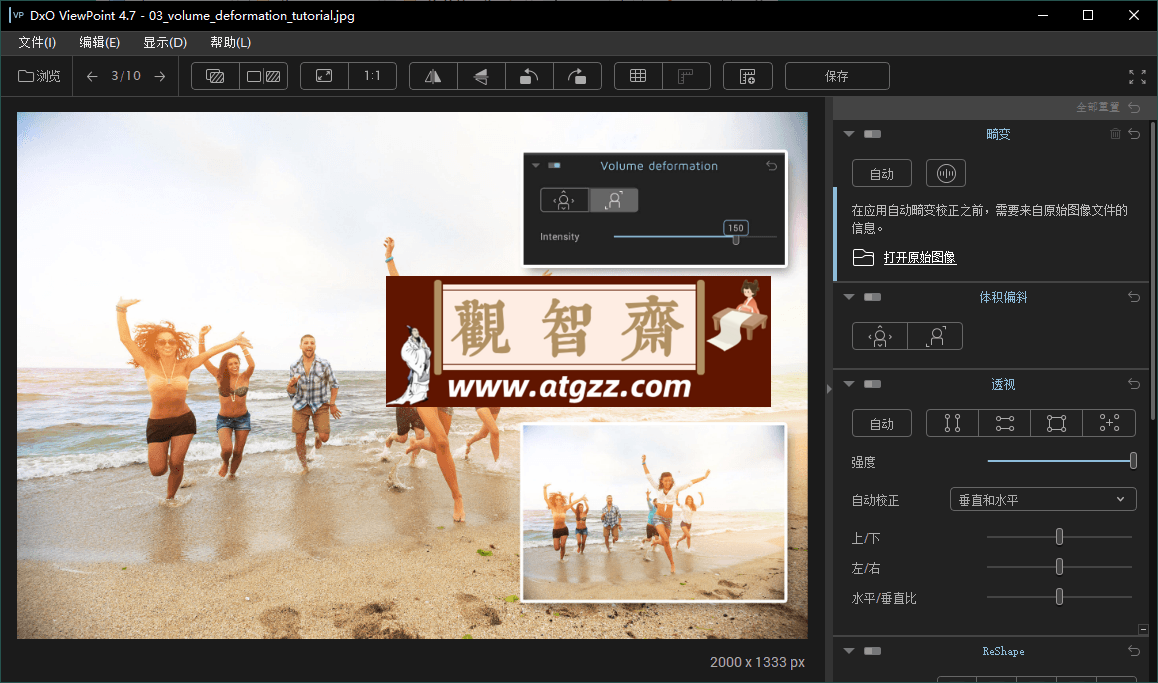Collapse the 体积偏斜 volume deformation panel
This screenshot has height=683, width=1158.
(x=849, y=297)
